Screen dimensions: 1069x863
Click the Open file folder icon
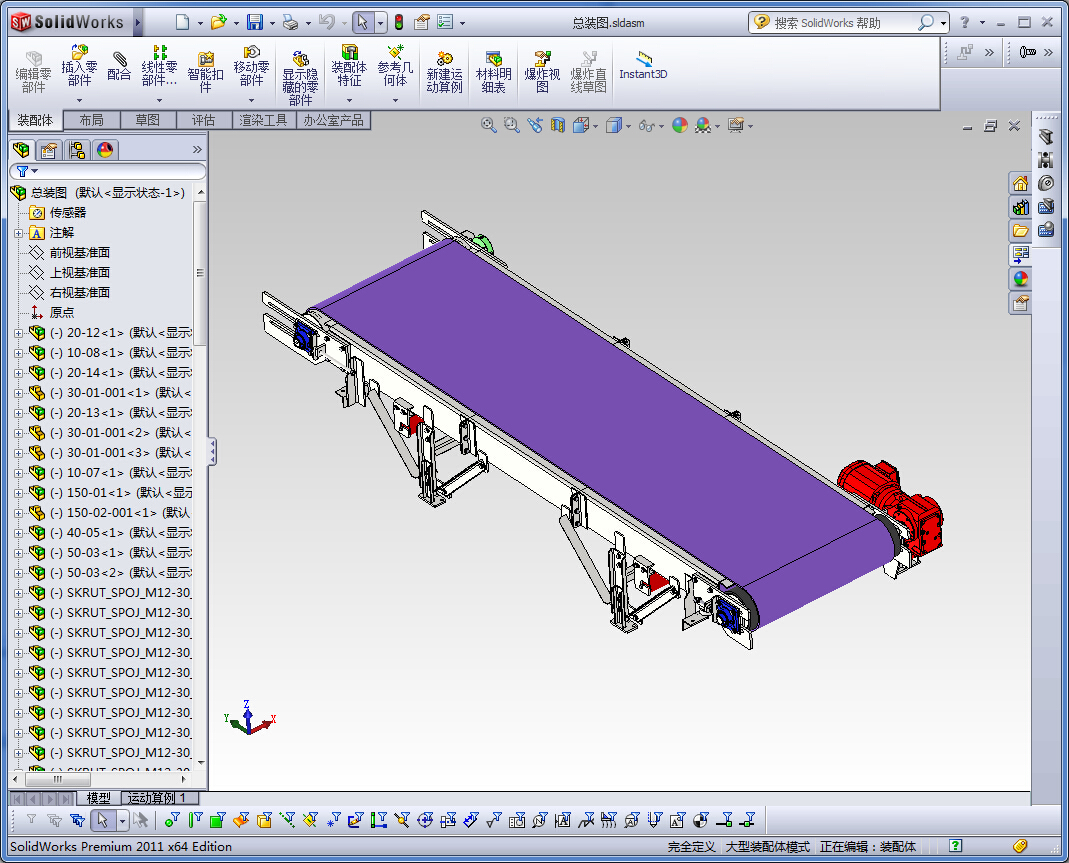(218, 22)
